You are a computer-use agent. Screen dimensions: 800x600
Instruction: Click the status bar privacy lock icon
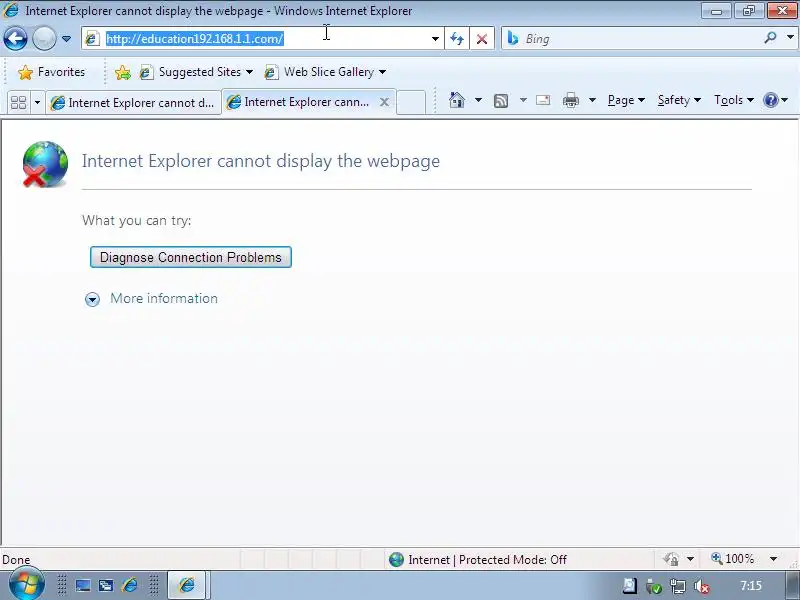click(x=671, y=559)
